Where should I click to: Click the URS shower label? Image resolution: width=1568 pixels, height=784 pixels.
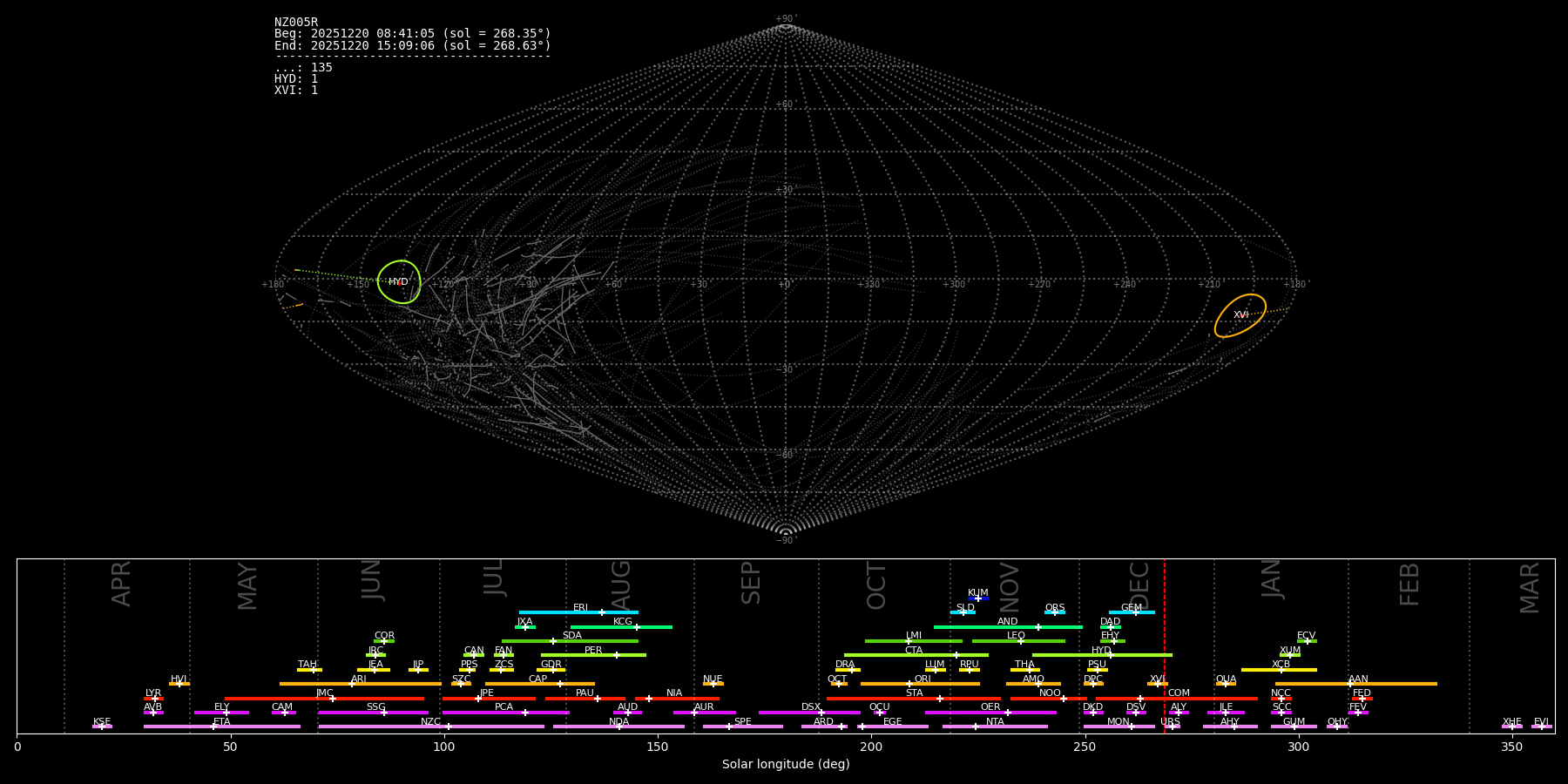tap(1170, 722)
